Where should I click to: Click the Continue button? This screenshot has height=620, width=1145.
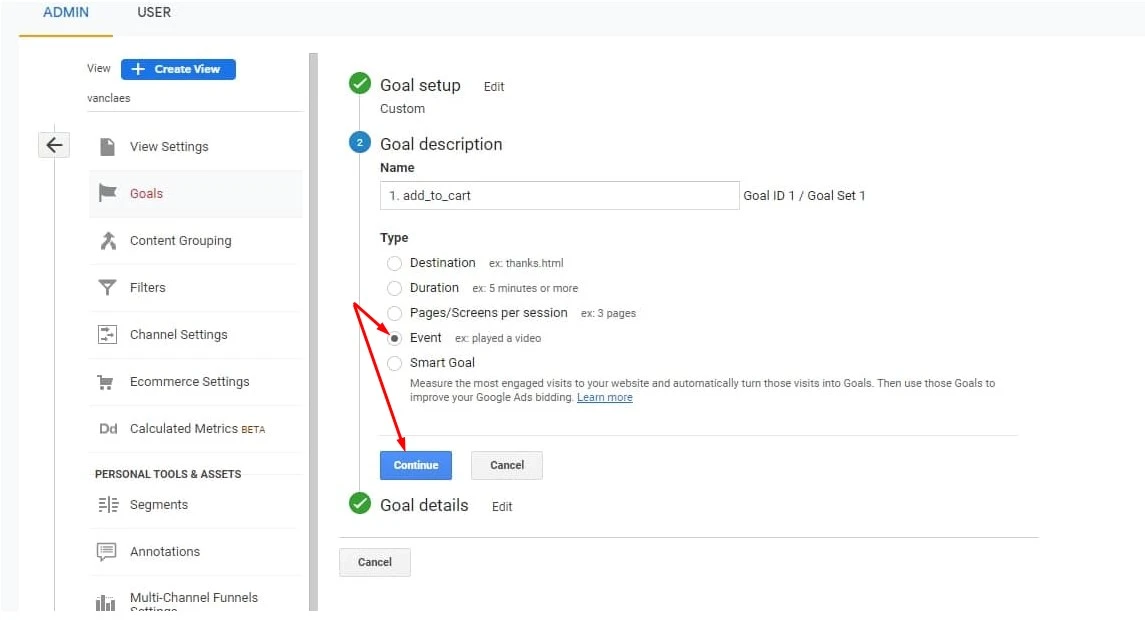click(416, 464)
